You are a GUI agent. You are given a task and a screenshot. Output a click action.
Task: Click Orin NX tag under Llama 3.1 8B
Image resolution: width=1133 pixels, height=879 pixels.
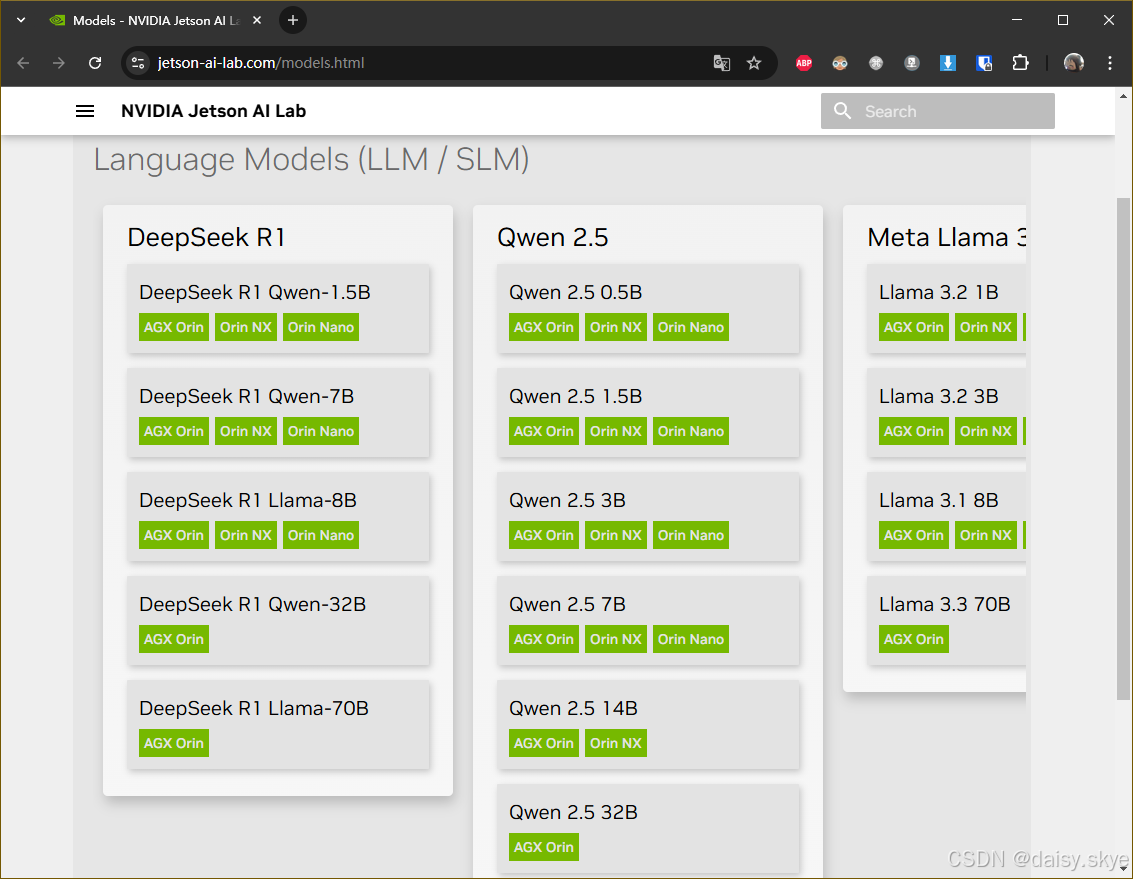click(x=986, y=535)
